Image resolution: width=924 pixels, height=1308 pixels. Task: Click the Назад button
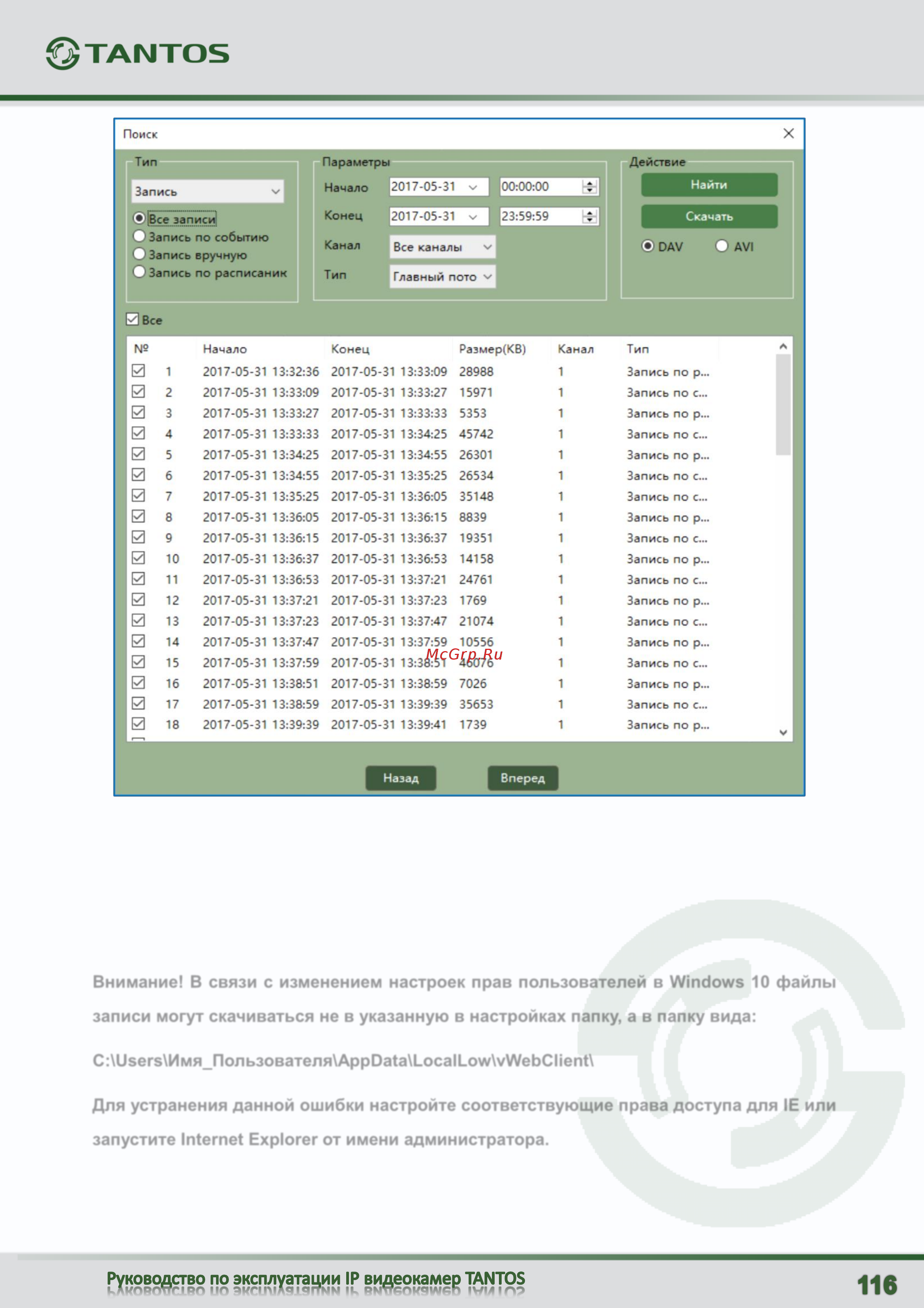pyautogui.click(x=401, y=778)
